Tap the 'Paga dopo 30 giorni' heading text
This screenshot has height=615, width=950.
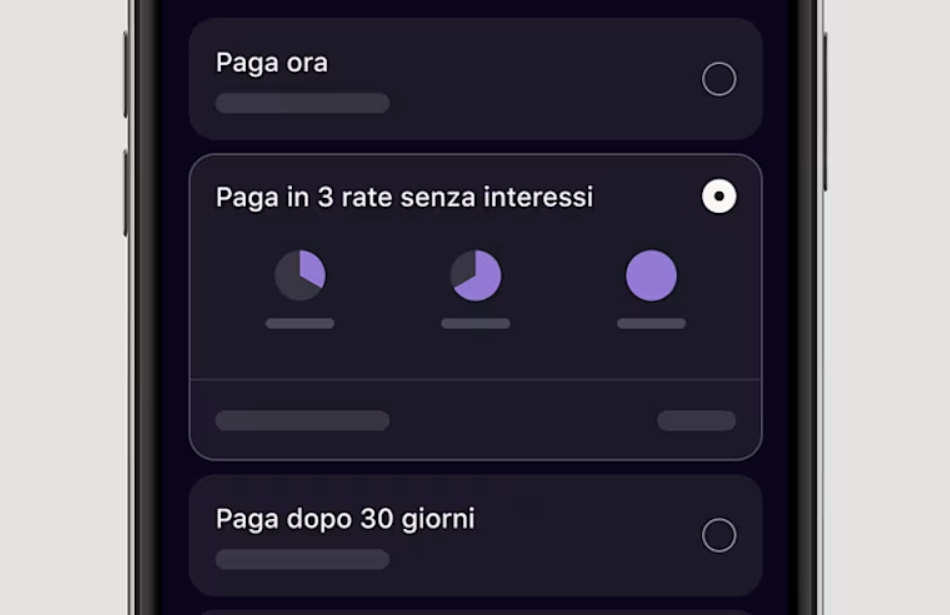coord(345,519)
